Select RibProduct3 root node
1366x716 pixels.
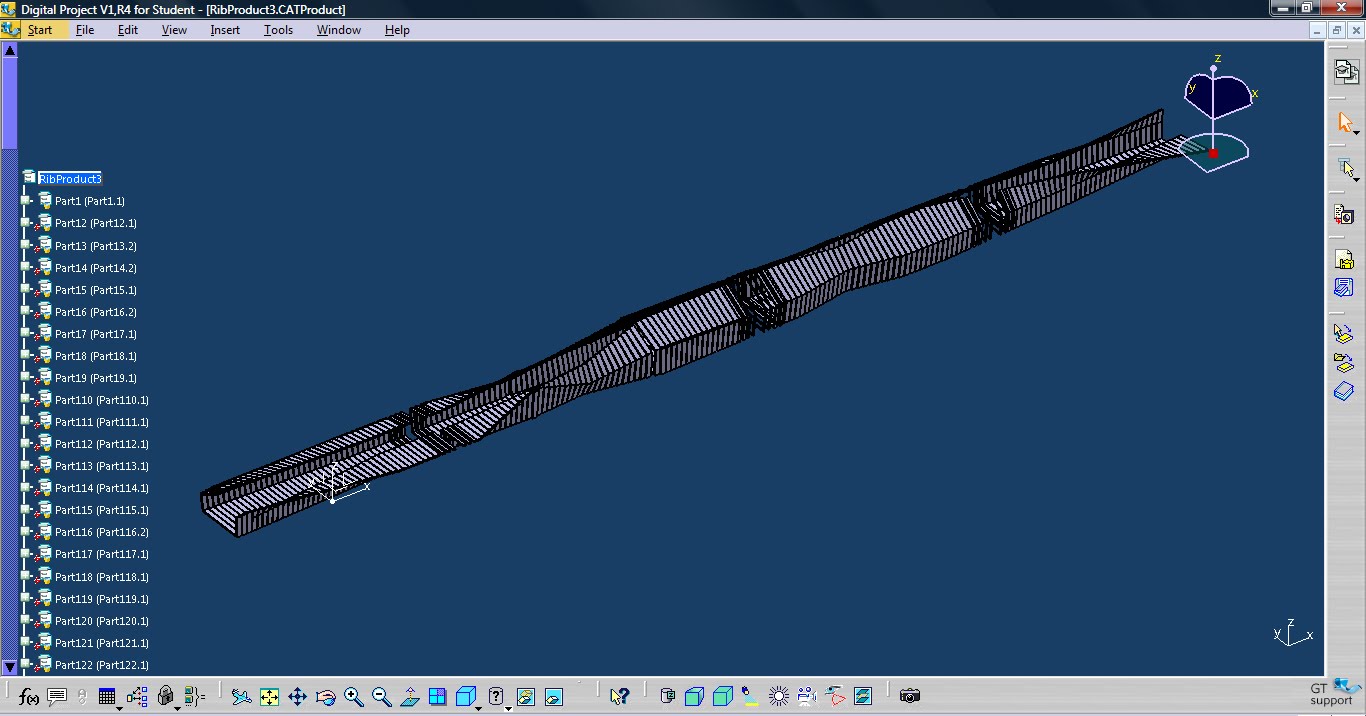tap(70, 179)
